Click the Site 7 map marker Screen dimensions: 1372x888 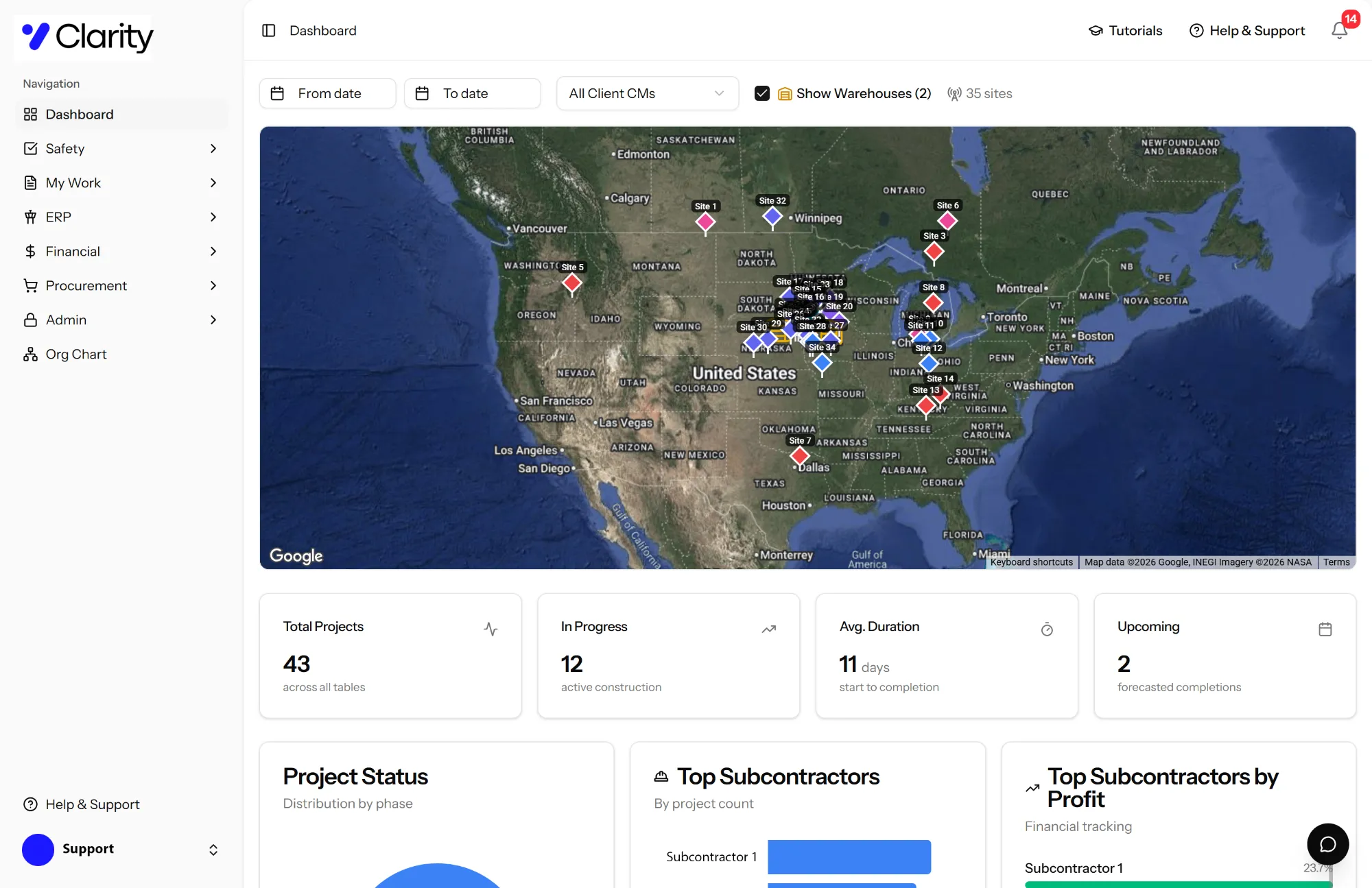tap(800, 455)
